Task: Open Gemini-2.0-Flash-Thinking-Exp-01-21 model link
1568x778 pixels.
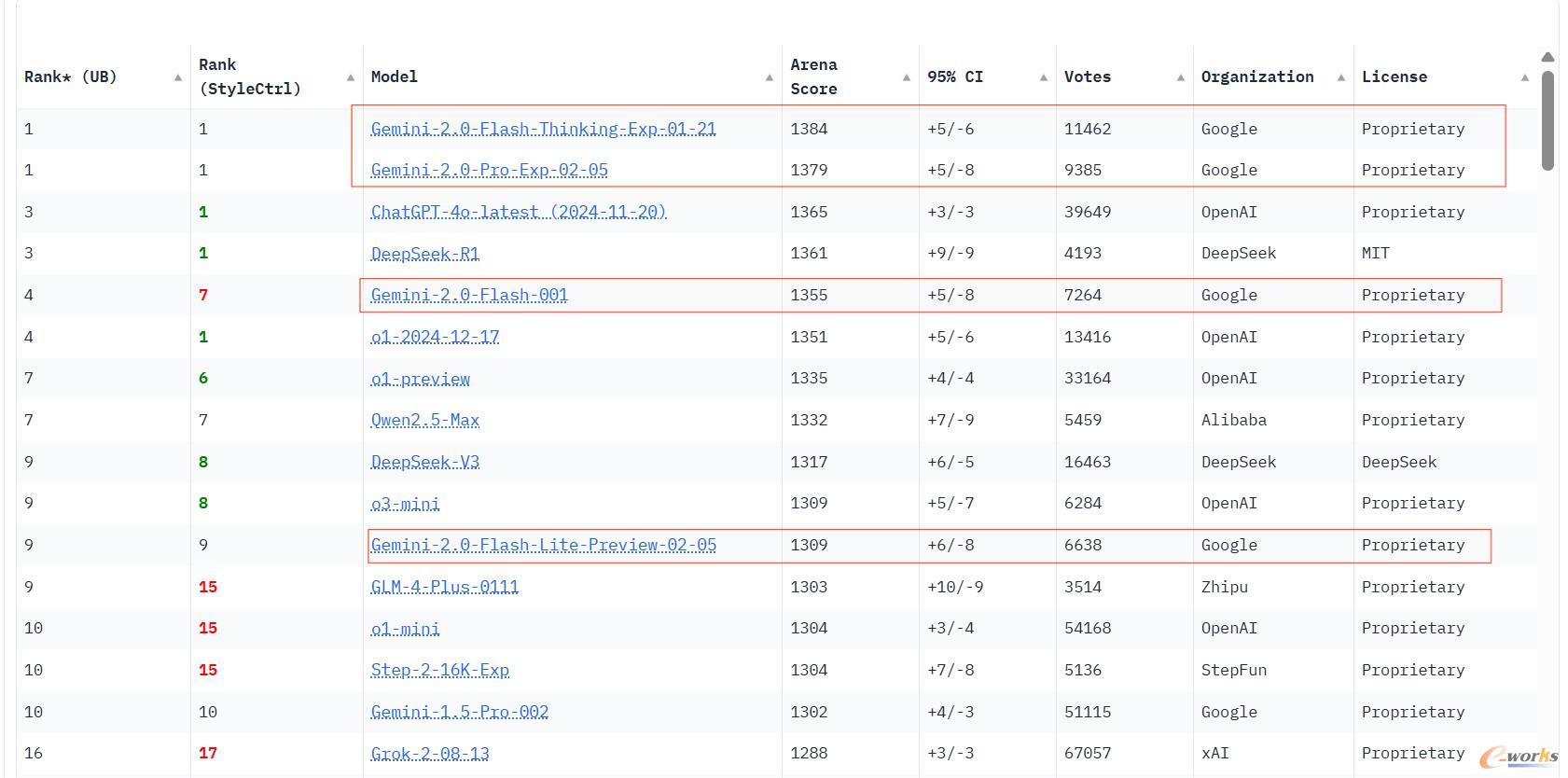Action: pyautogui.click(x=543, y=129)
